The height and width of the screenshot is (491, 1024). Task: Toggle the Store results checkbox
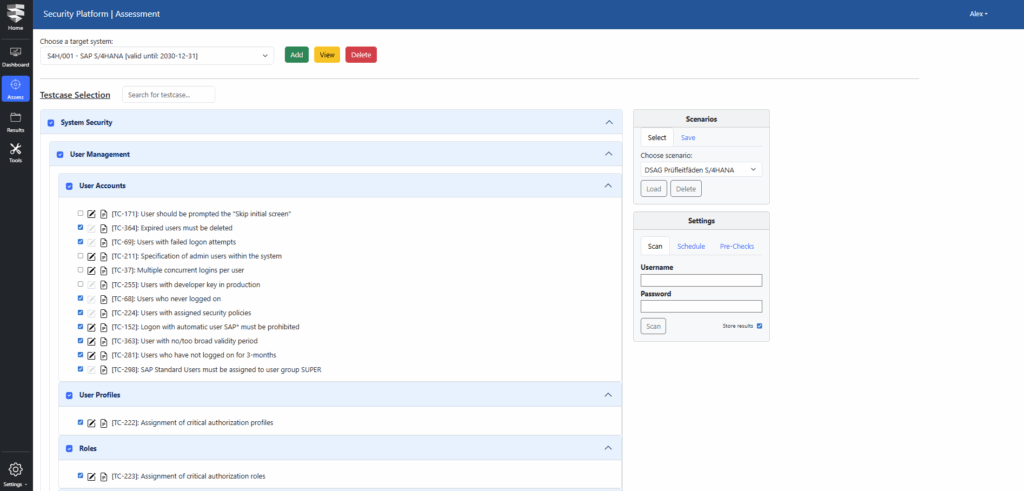[759, 326]
